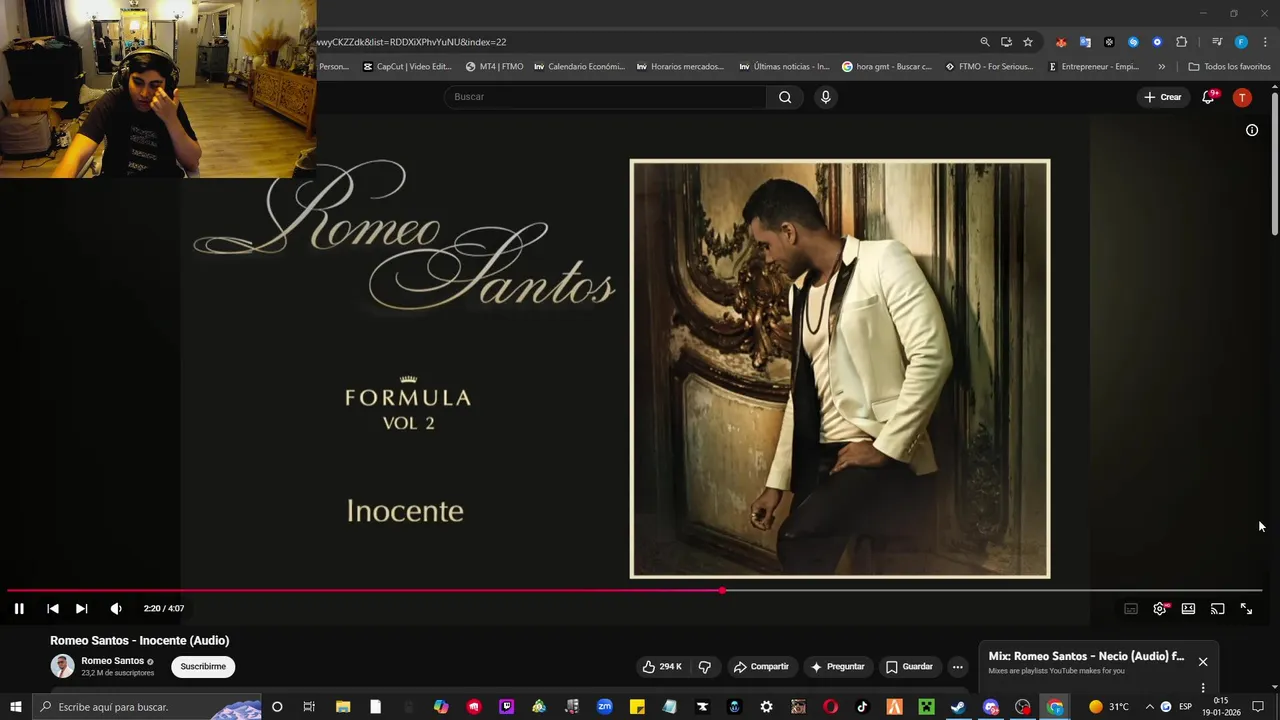Open the Entrepreneur bookmark
The width and height of the screenshot is (1280, 720).
tap(1093, 67)
